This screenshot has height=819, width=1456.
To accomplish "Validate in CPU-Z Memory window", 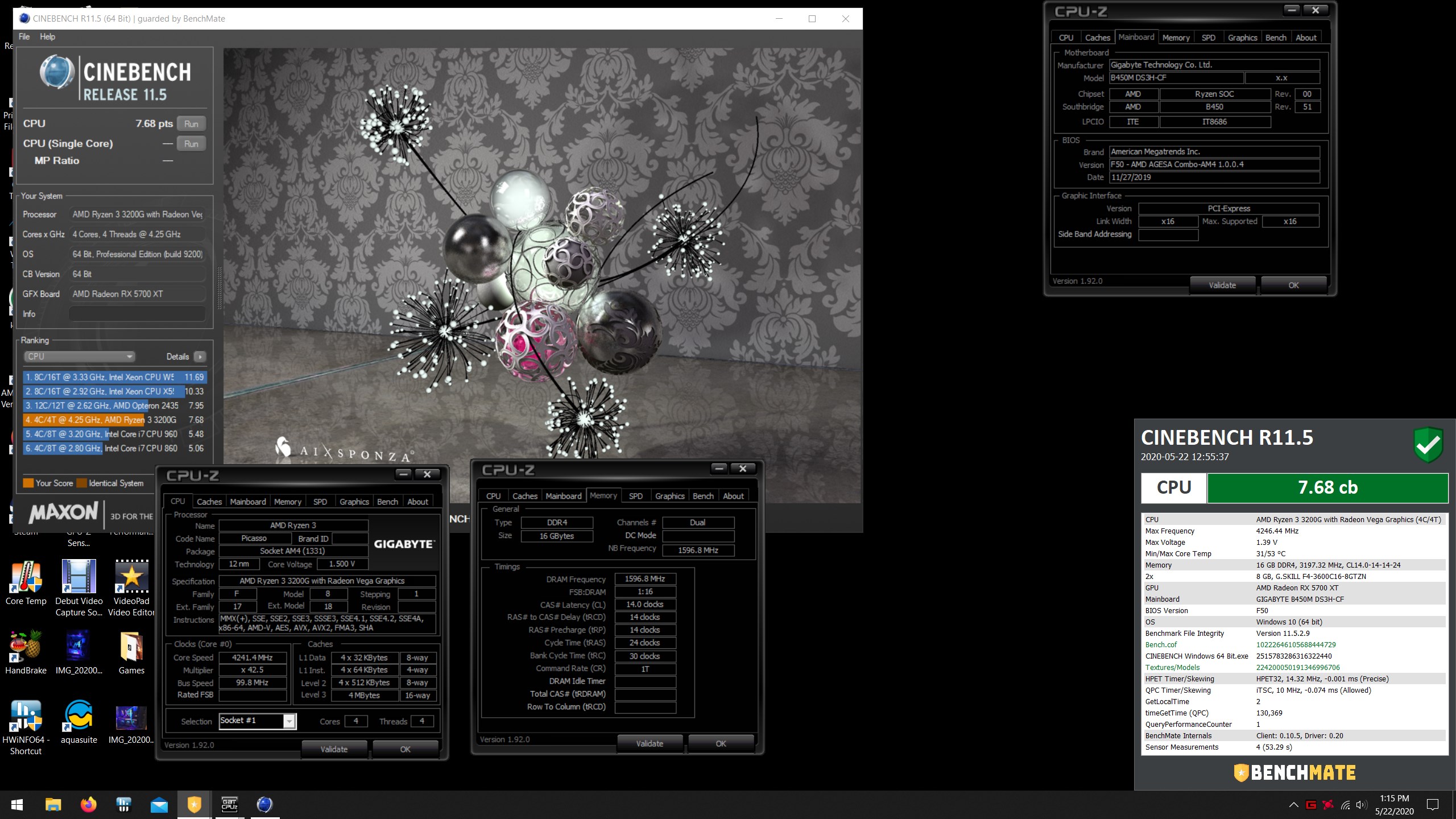I will (650, 743).
